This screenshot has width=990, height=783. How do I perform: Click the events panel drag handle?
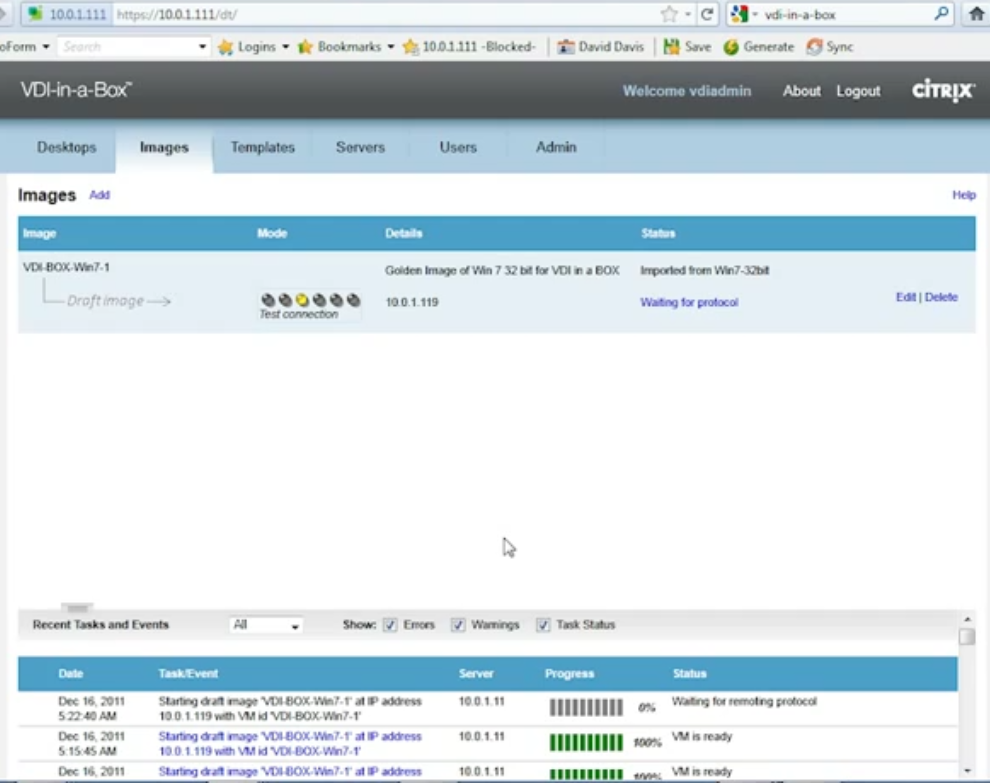77,607
